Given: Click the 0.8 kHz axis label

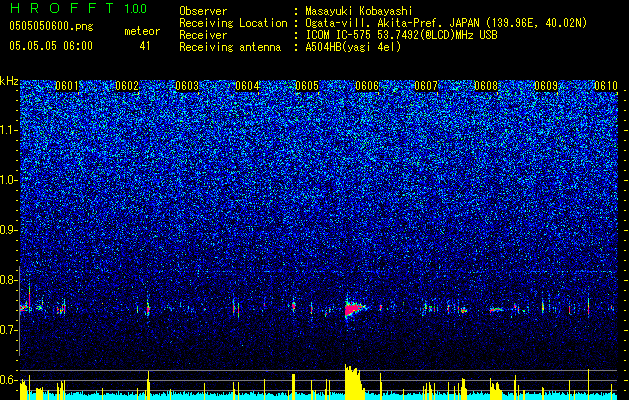Looking at the screenshot, I should [9, 280].
